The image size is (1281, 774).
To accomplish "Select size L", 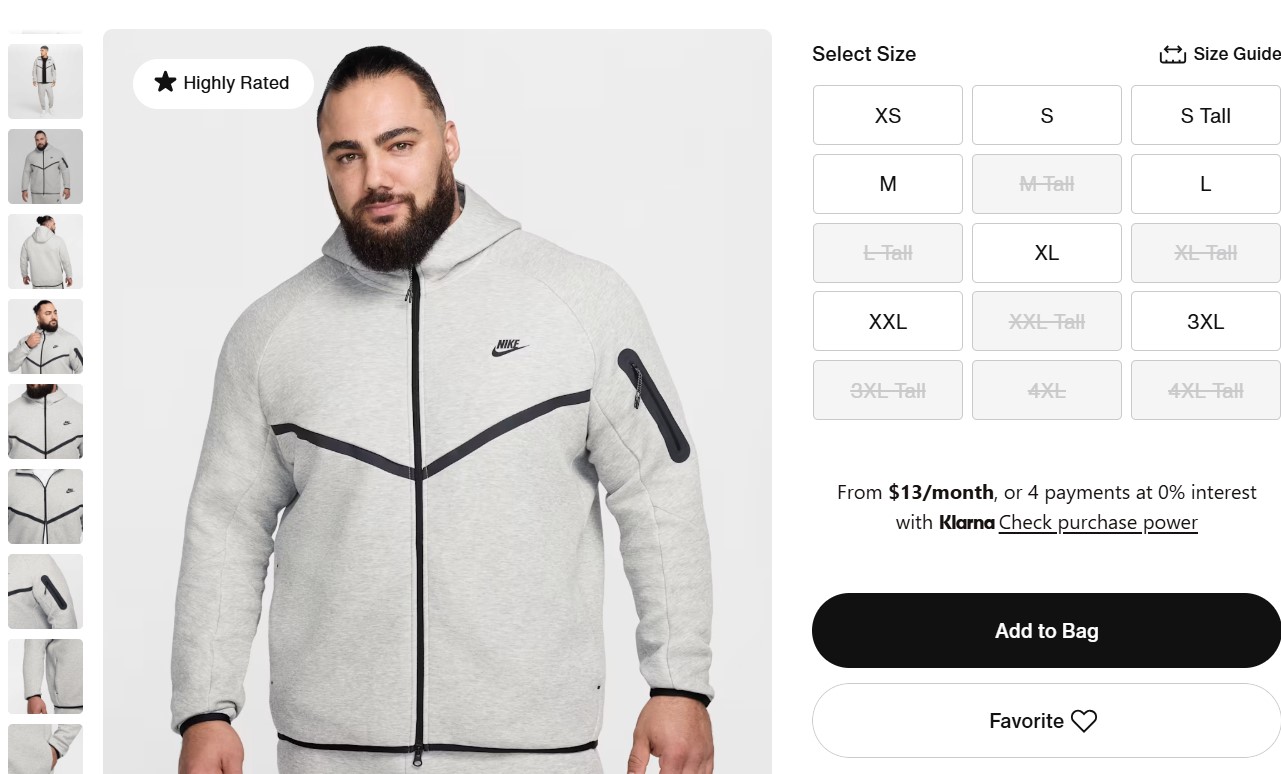I will [1205, 184].
